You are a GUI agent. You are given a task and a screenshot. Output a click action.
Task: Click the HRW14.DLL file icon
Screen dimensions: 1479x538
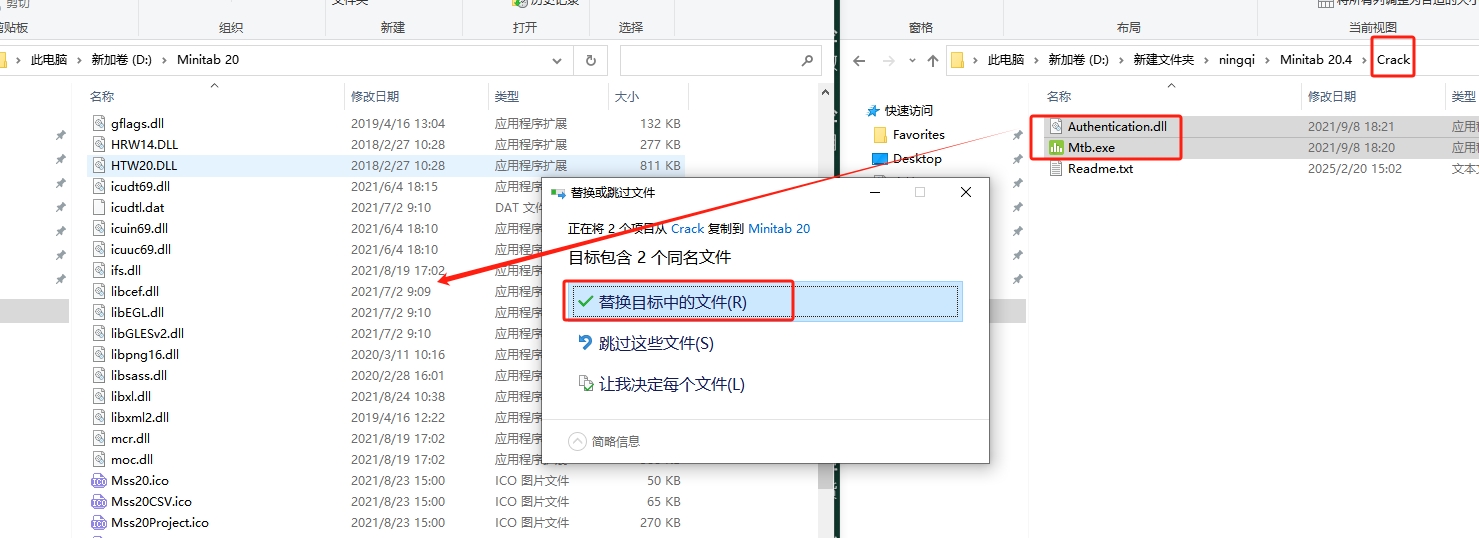point(98,144)
